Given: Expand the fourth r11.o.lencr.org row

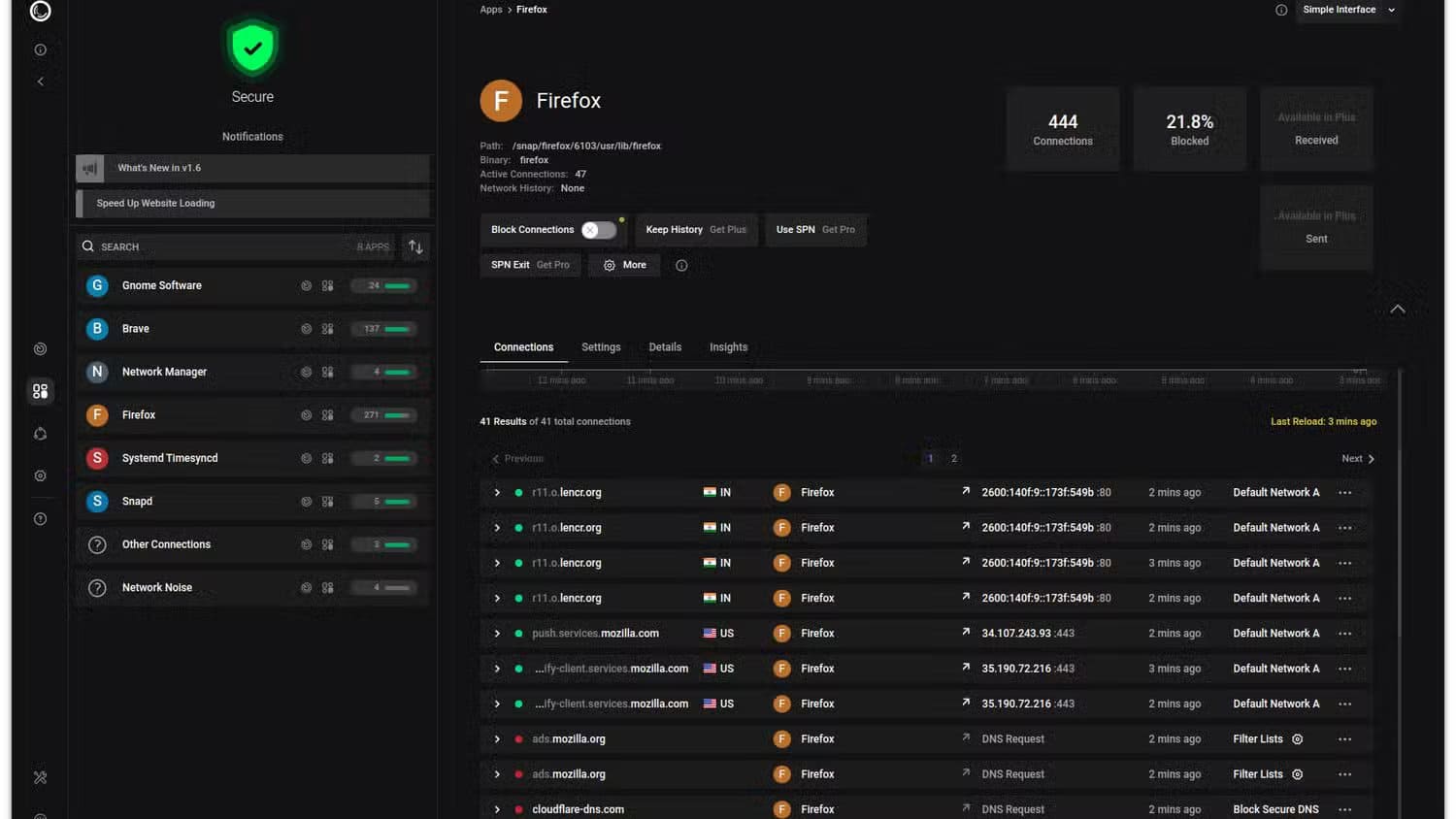Looking at the screenshot, I should coord(497,599).
